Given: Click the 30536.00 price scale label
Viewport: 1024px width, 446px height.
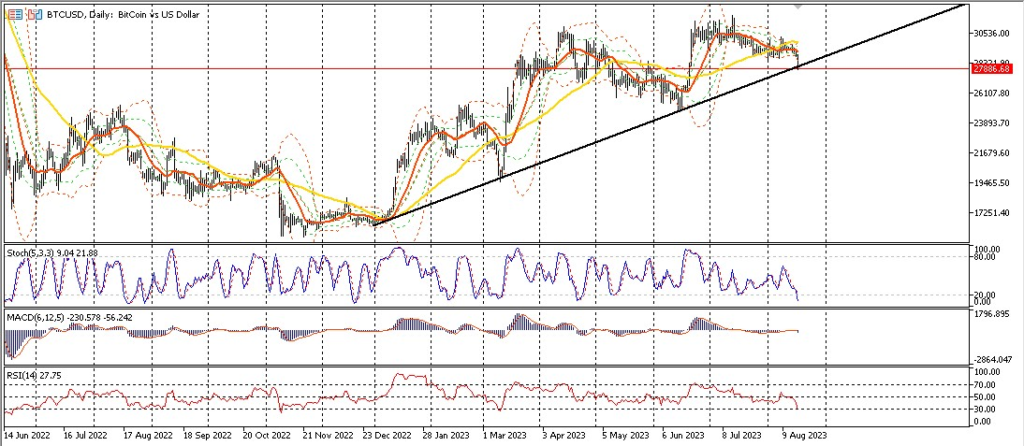Looking at the screenshot, I should point(994,33).
